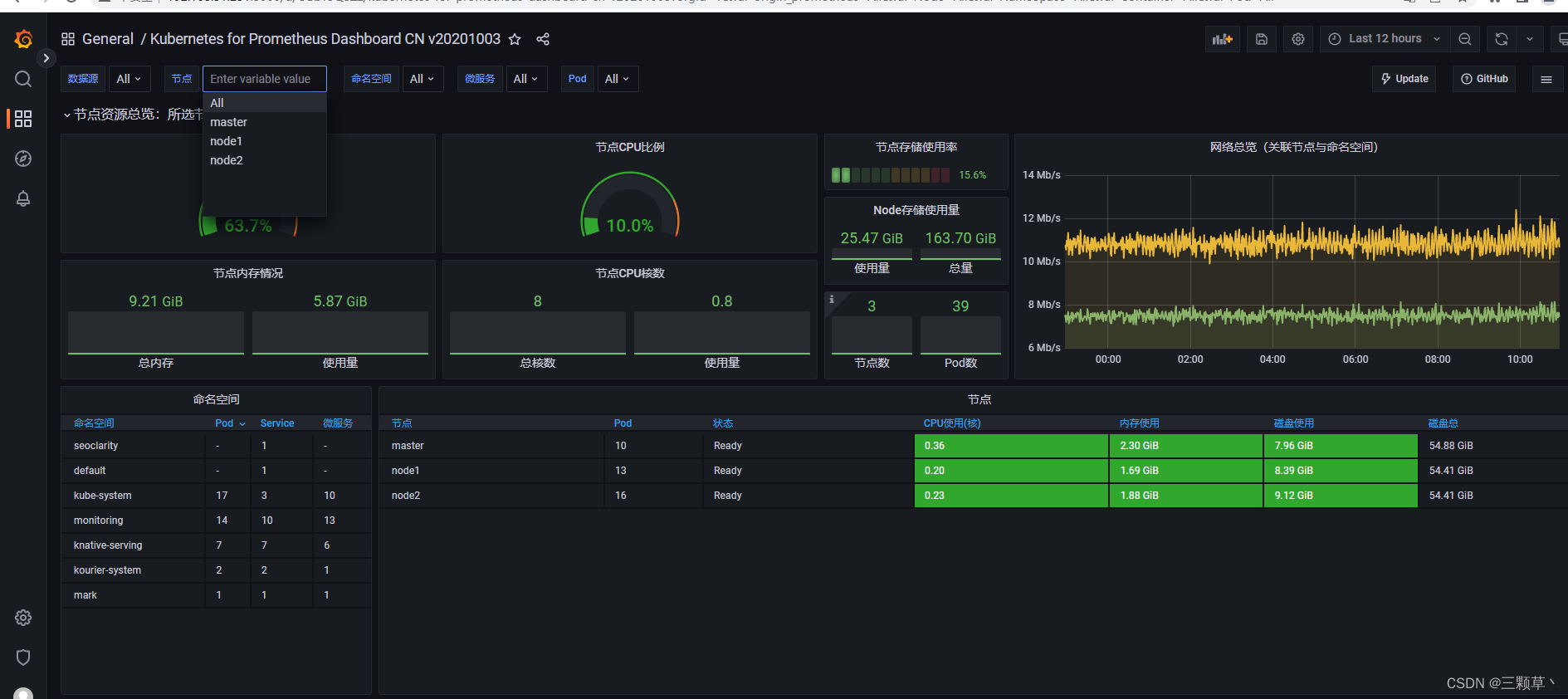1568x699 pixels.
Task: Click the 节点CPU比例 gauge
Action: tap(630, 205)
